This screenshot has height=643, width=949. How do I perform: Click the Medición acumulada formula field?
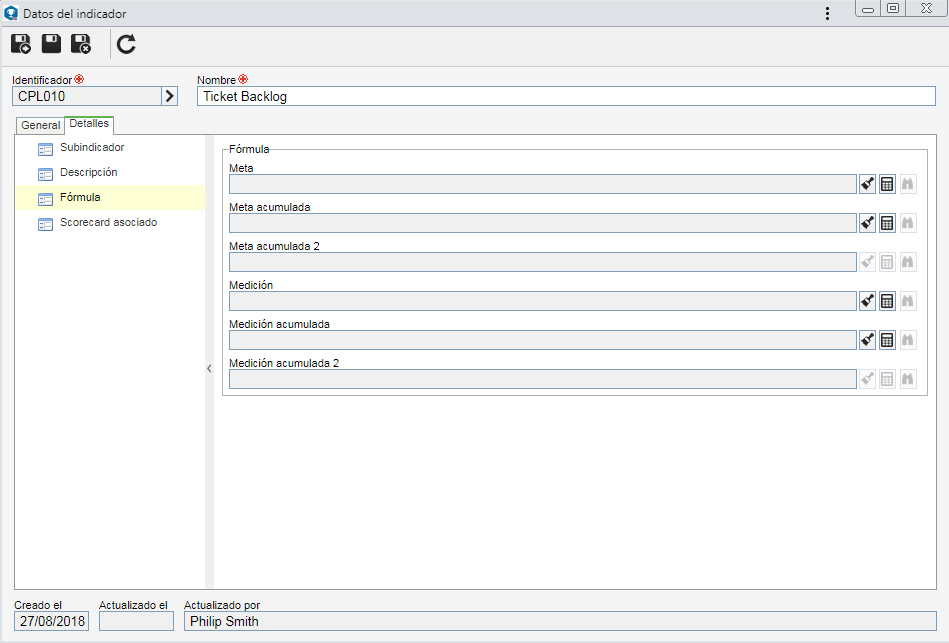(543, 340)
